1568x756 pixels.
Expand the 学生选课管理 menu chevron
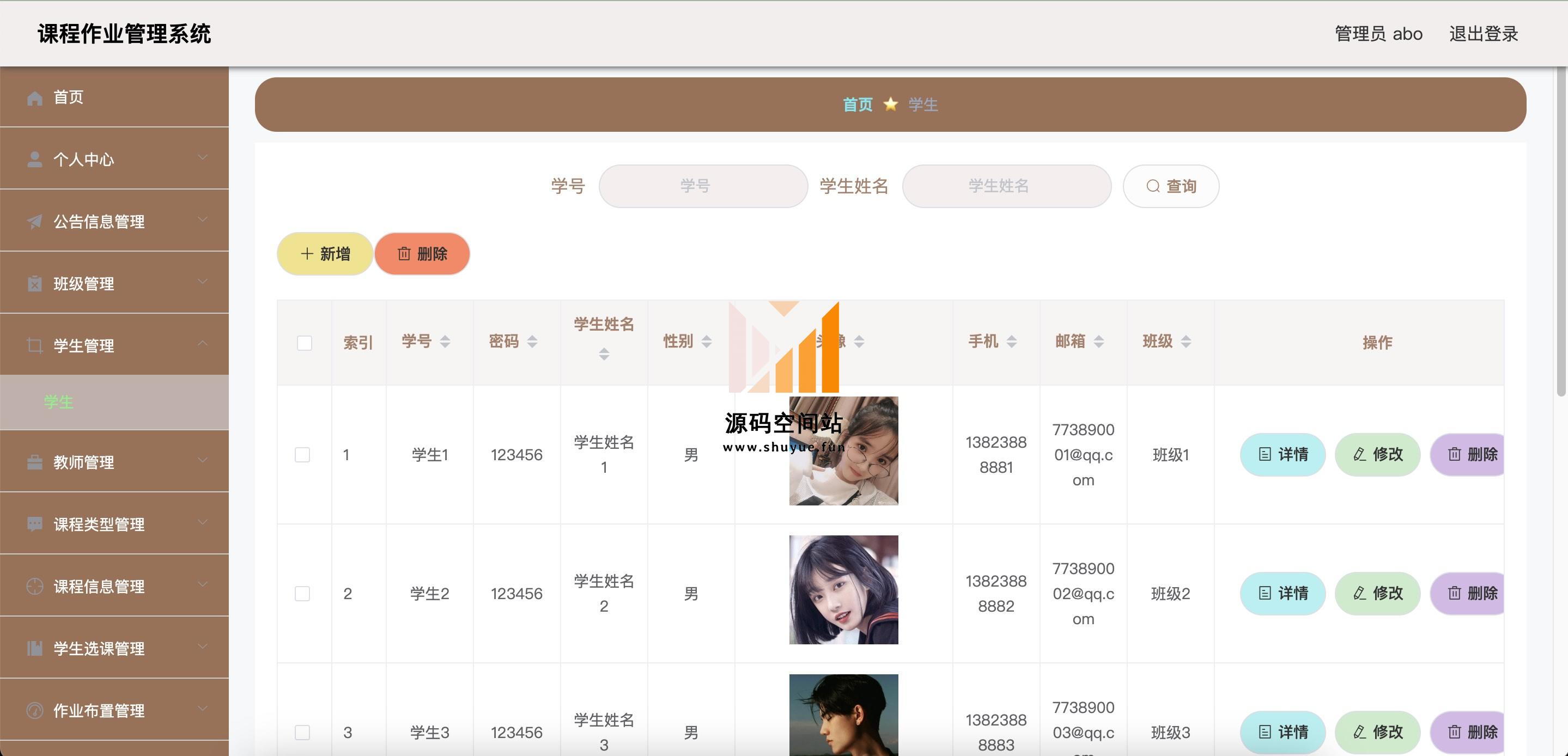click(203, 647)
